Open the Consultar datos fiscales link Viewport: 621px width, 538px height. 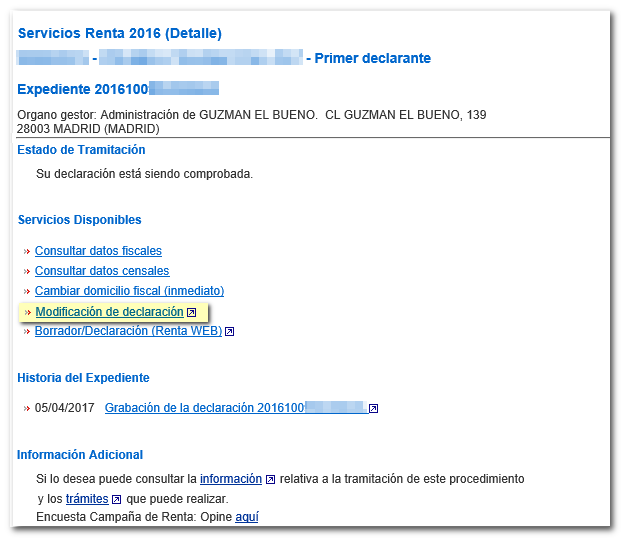pyautogui.click(x=98, y=251)
